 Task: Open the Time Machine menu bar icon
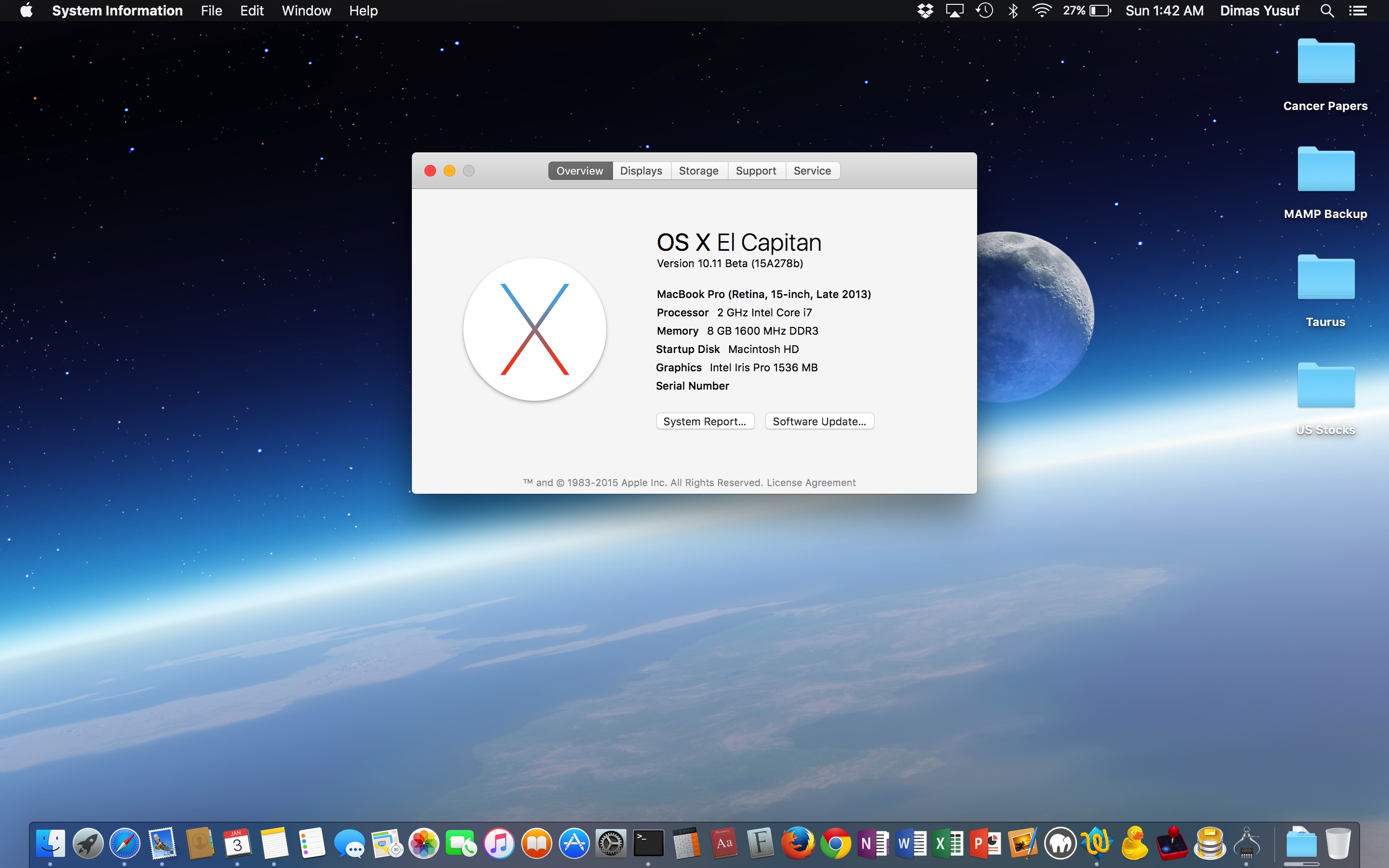[x=984, y=10]
